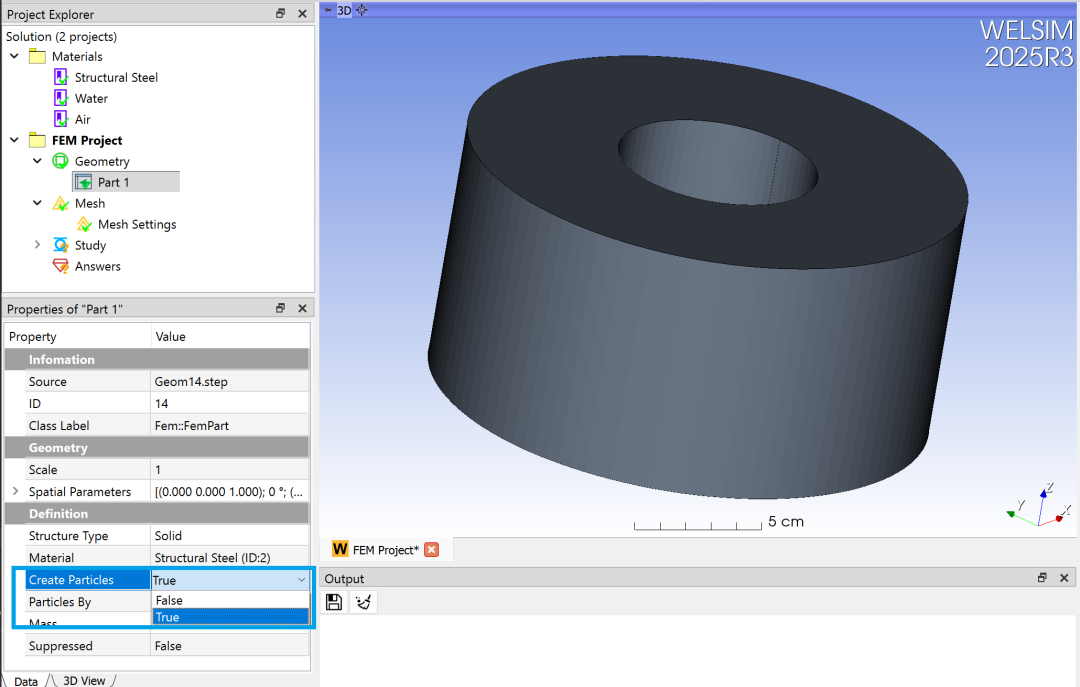Close the FEM Project document tab

tap(432, 549)
